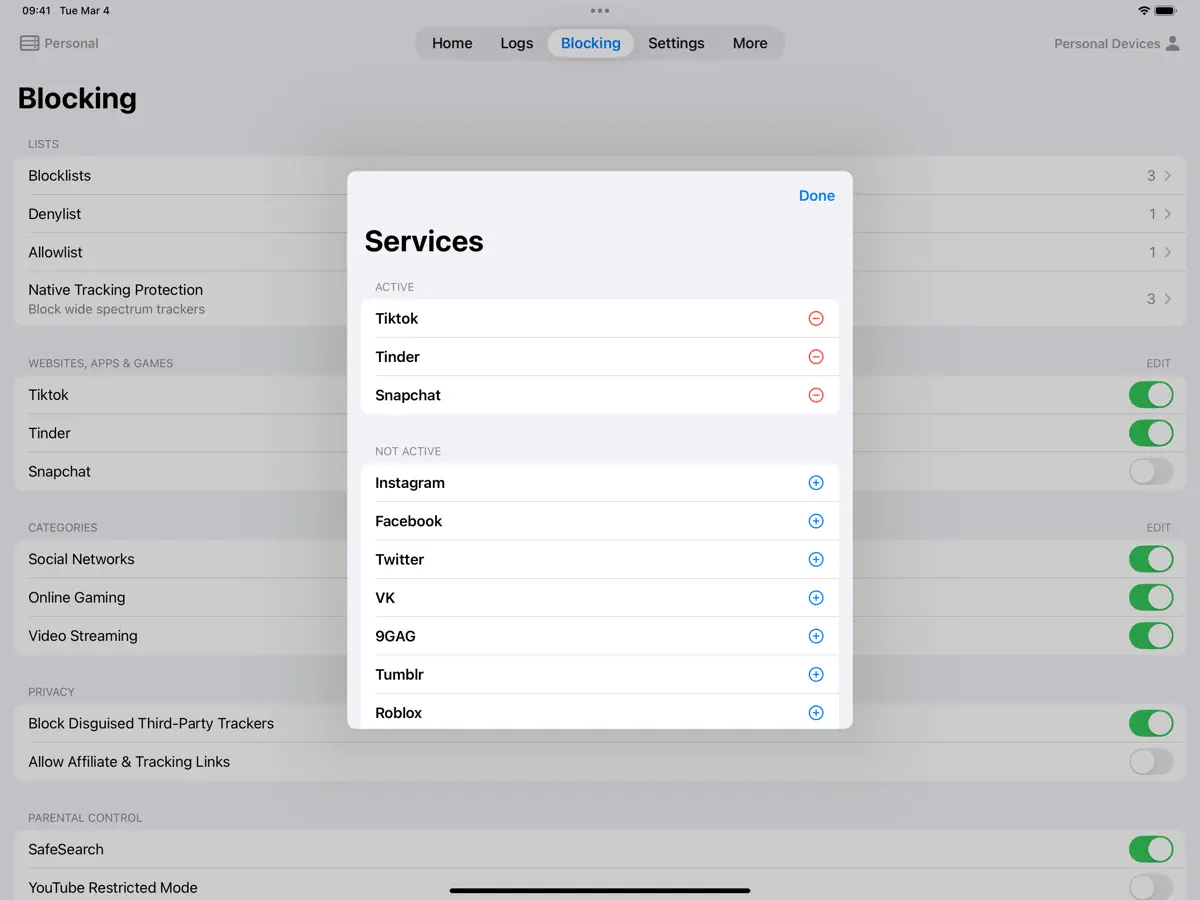Select the Blocking tab
Image resolution: width=1200 pixels, height=900 pixels.
pyautogui.click(x=591, y=43)
